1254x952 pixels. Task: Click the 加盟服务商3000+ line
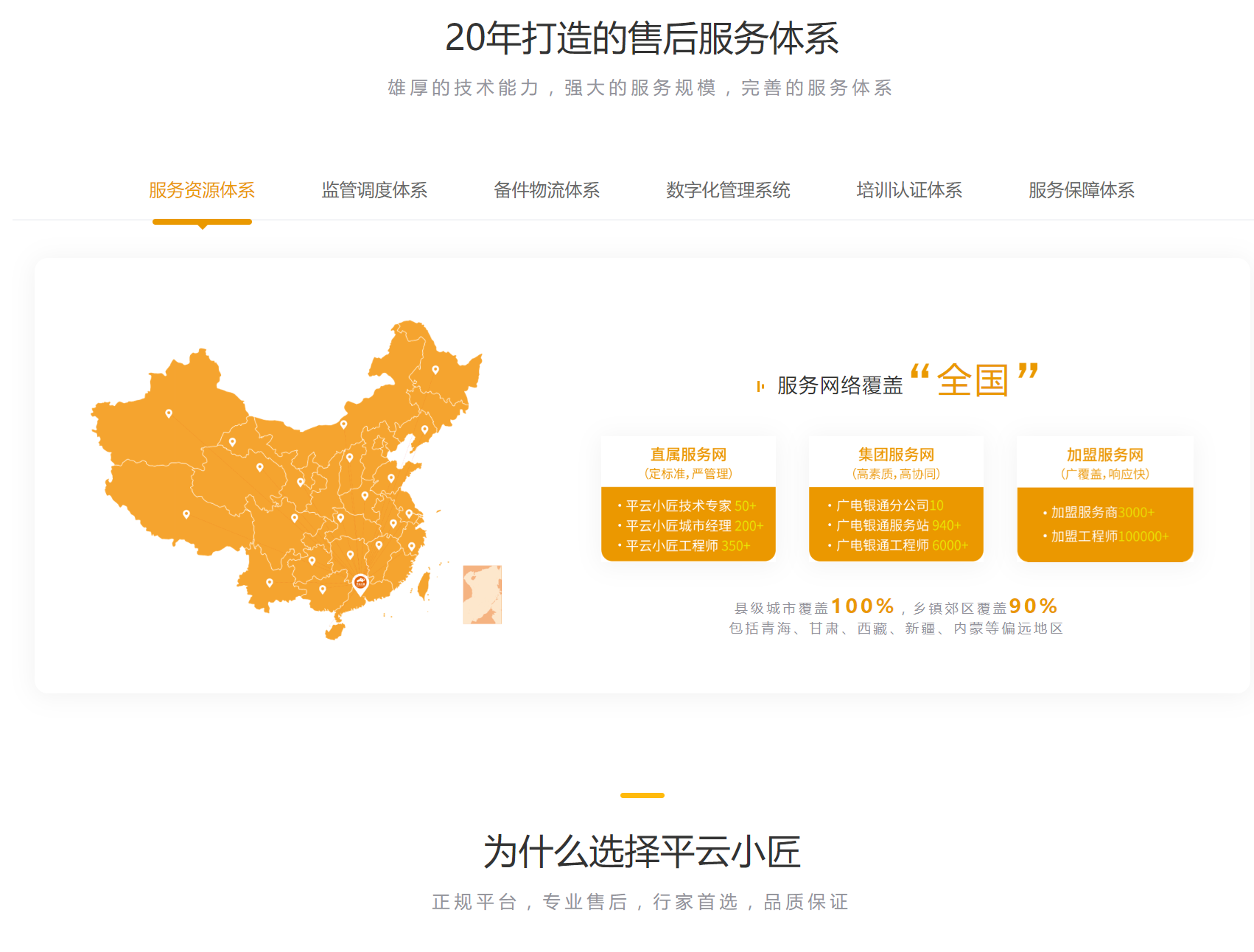point(1099,512)
